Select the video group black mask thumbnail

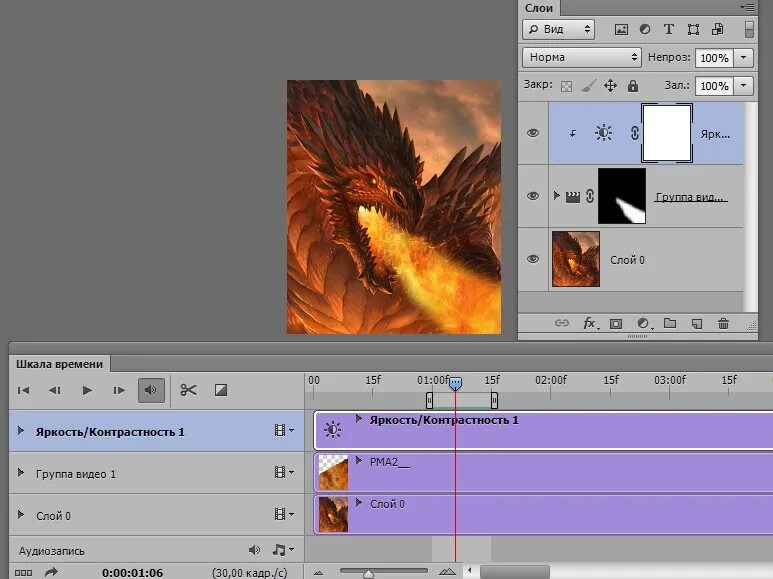(x=622, y=196)
